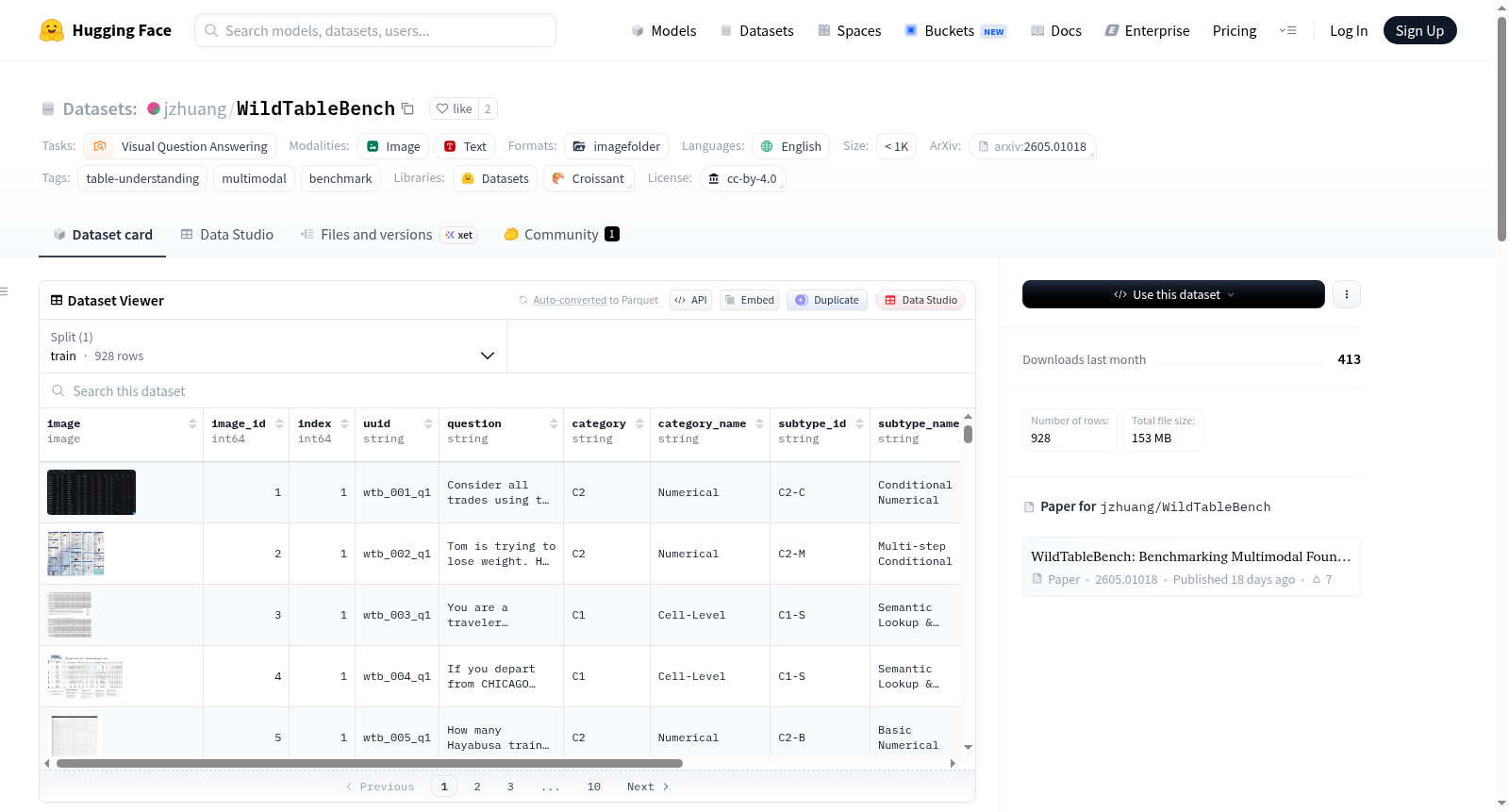1509x812 pixels.
Task: Click the jzhuang user avatar
Action: tap(154, 108)
